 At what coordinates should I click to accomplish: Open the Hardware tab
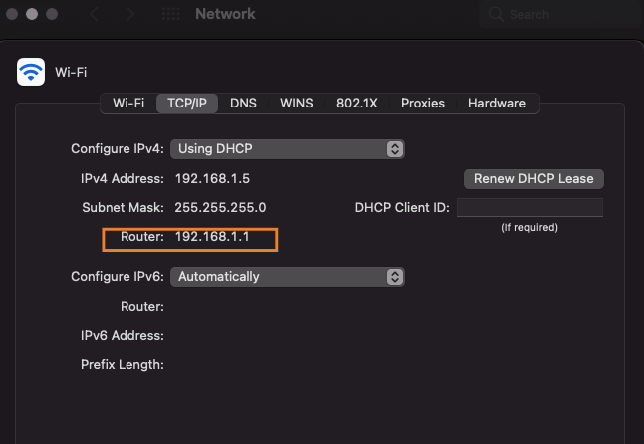[496, 103]
